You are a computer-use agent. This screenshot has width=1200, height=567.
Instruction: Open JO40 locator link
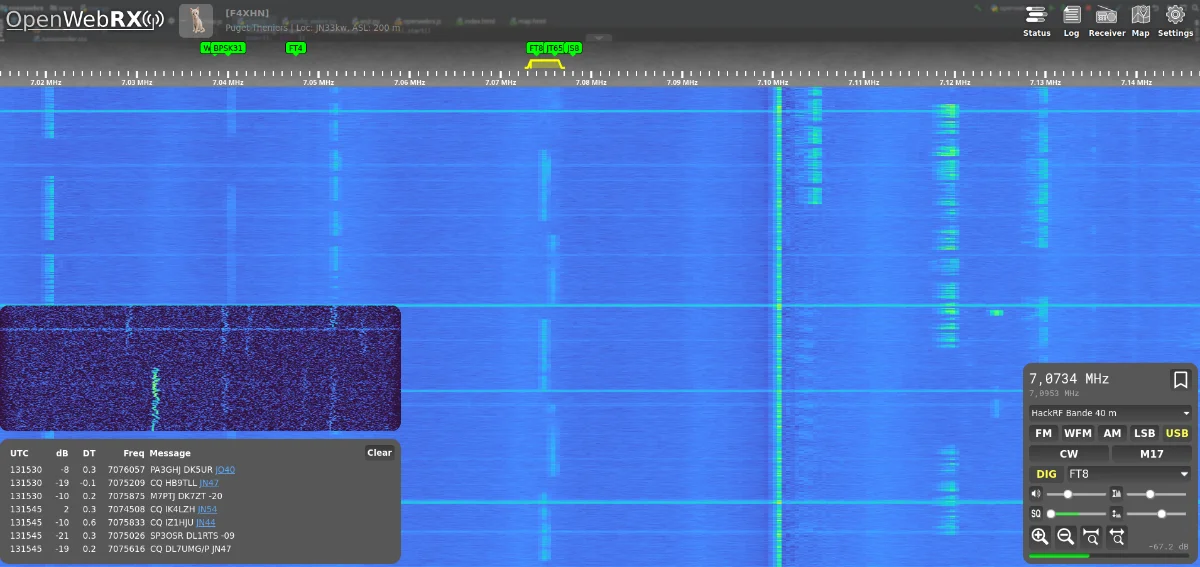tap(225, 469)
